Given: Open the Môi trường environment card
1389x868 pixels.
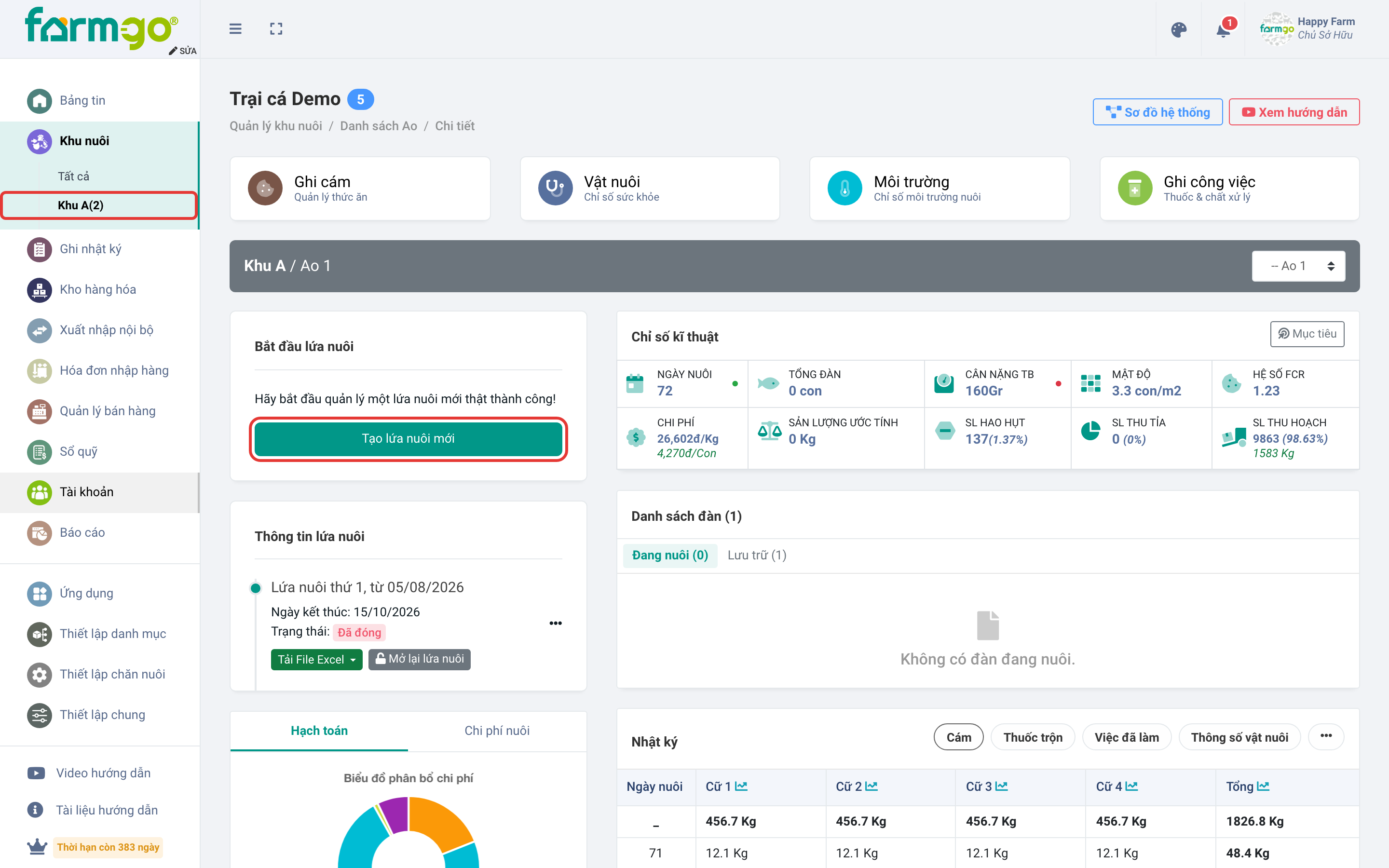Looking at the screenshot, I should pos(940,188).
